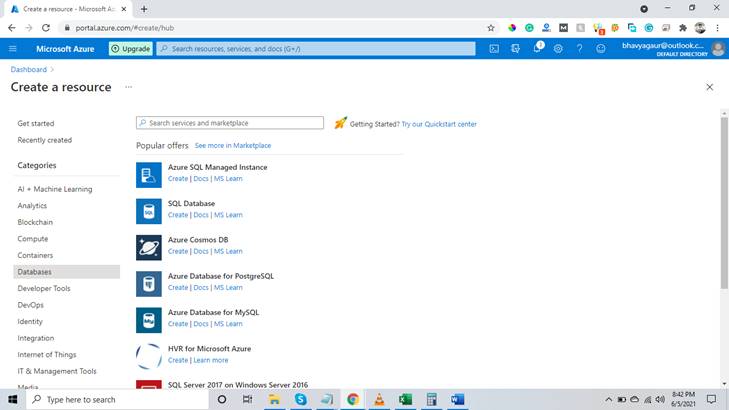Select AI + Machine Learning category
The image size is (729, 410).
55,189
